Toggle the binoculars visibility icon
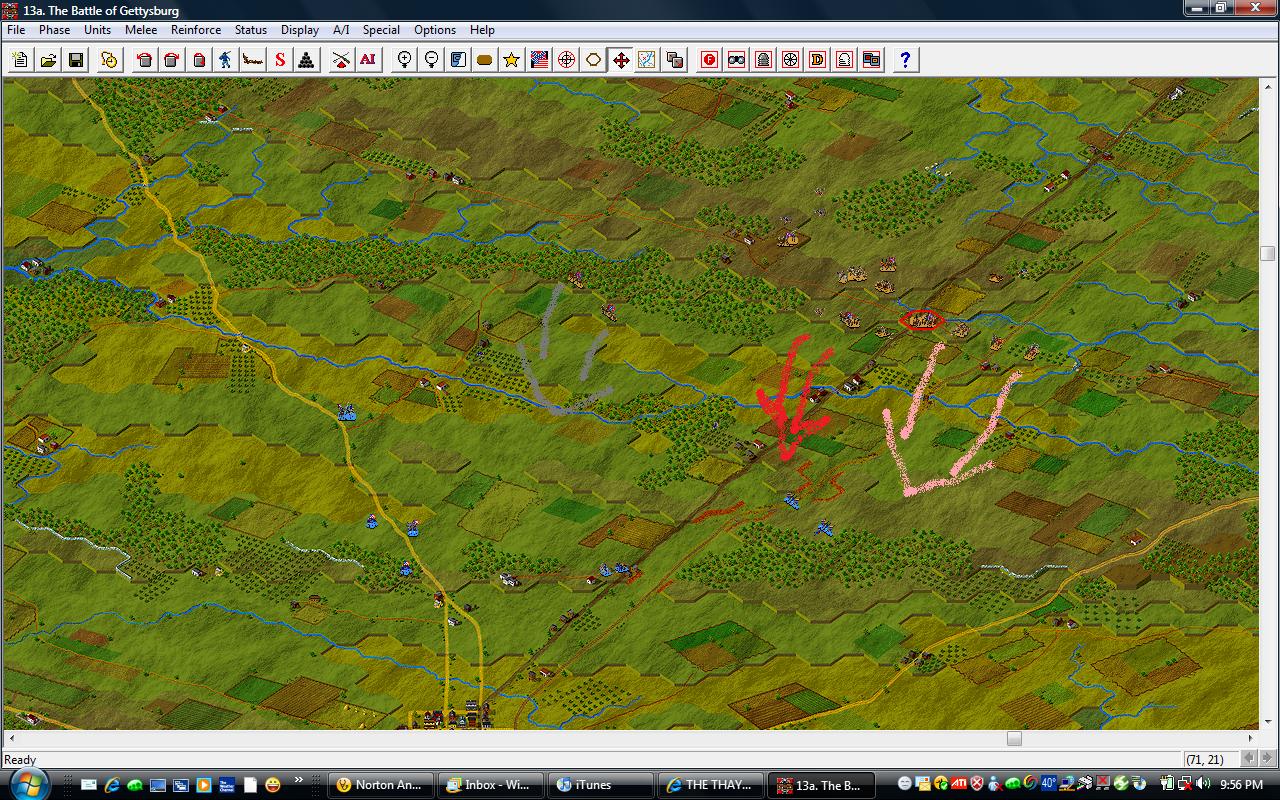This screenshot has height=800, width=1280. [737, 60]
